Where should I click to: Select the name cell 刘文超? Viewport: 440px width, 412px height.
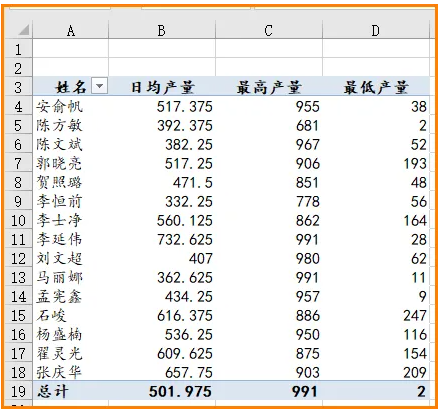point(71,258)
